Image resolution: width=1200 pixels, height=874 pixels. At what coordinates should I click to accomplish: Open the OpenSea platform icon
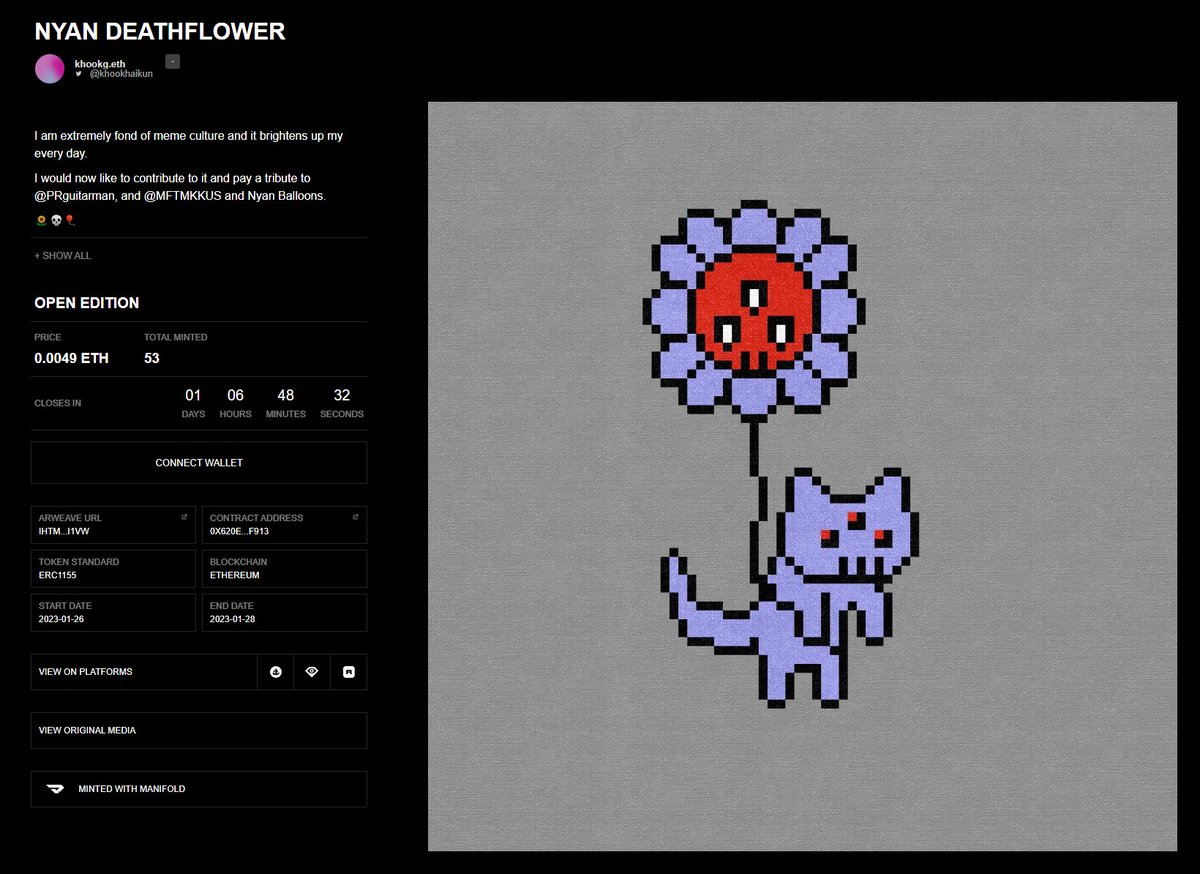(x=276, y=672)
